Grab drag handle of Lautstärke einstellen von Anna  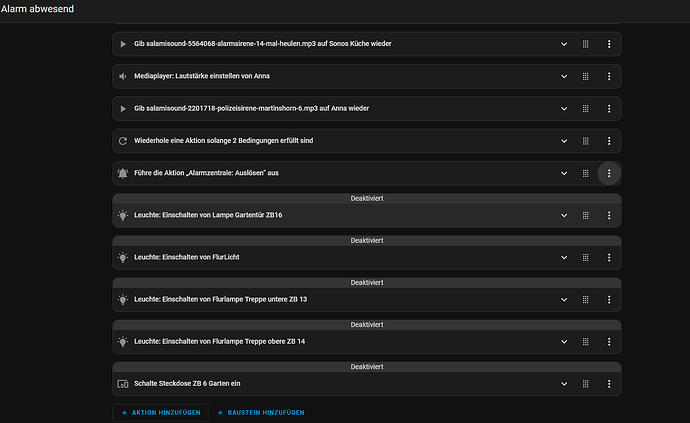point(586,77)
